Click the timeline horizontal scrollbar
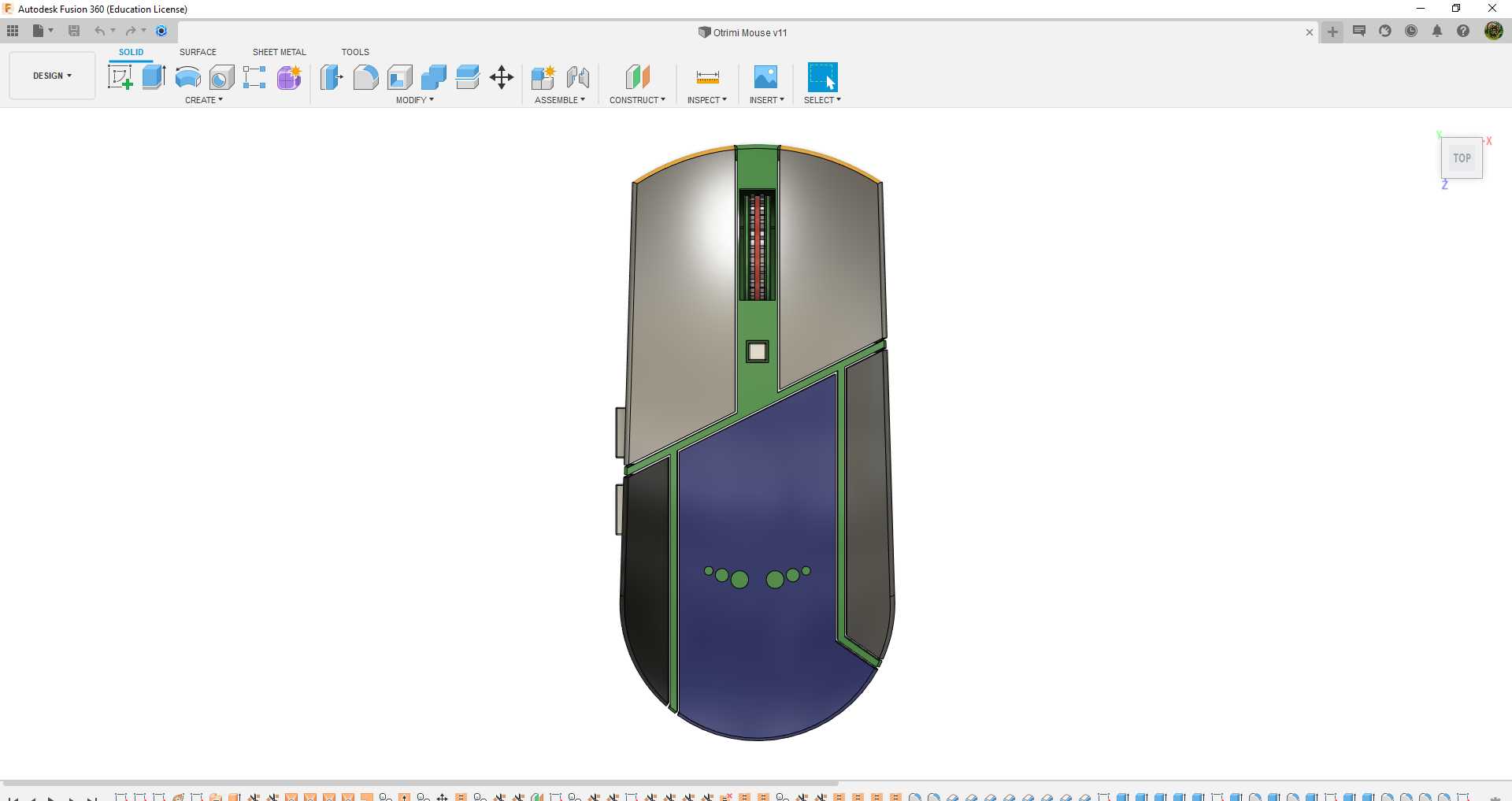 [420, 784]
